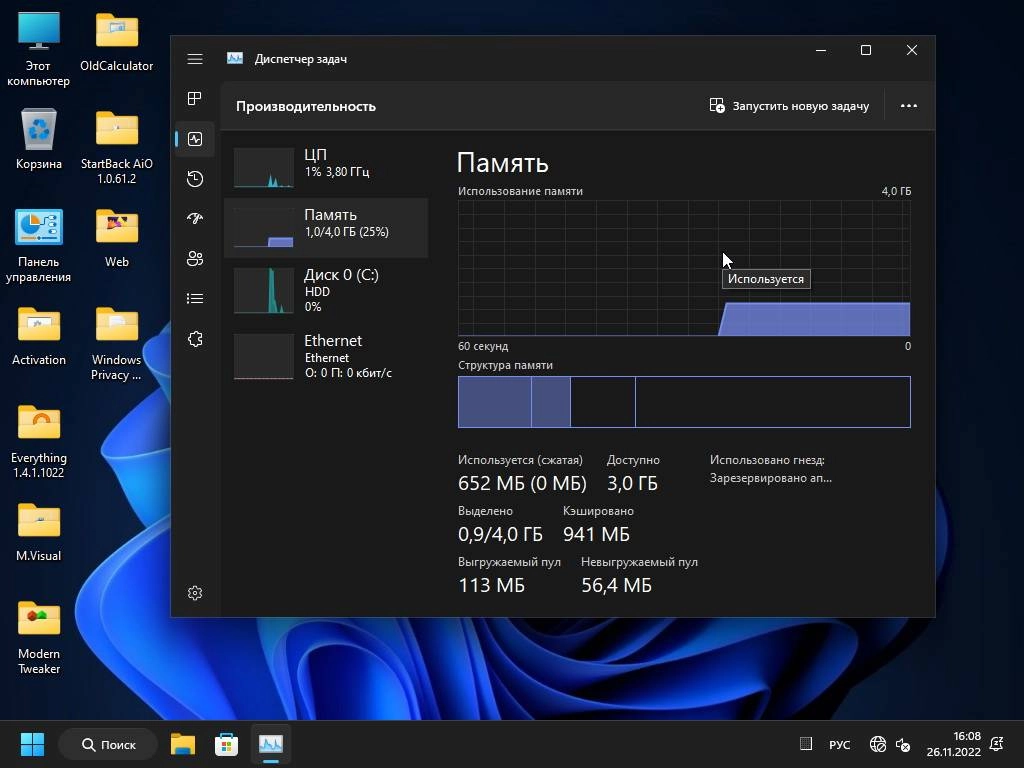Maximize the Task Manager window
1024x768 pixels.
(x=866, y=50)
